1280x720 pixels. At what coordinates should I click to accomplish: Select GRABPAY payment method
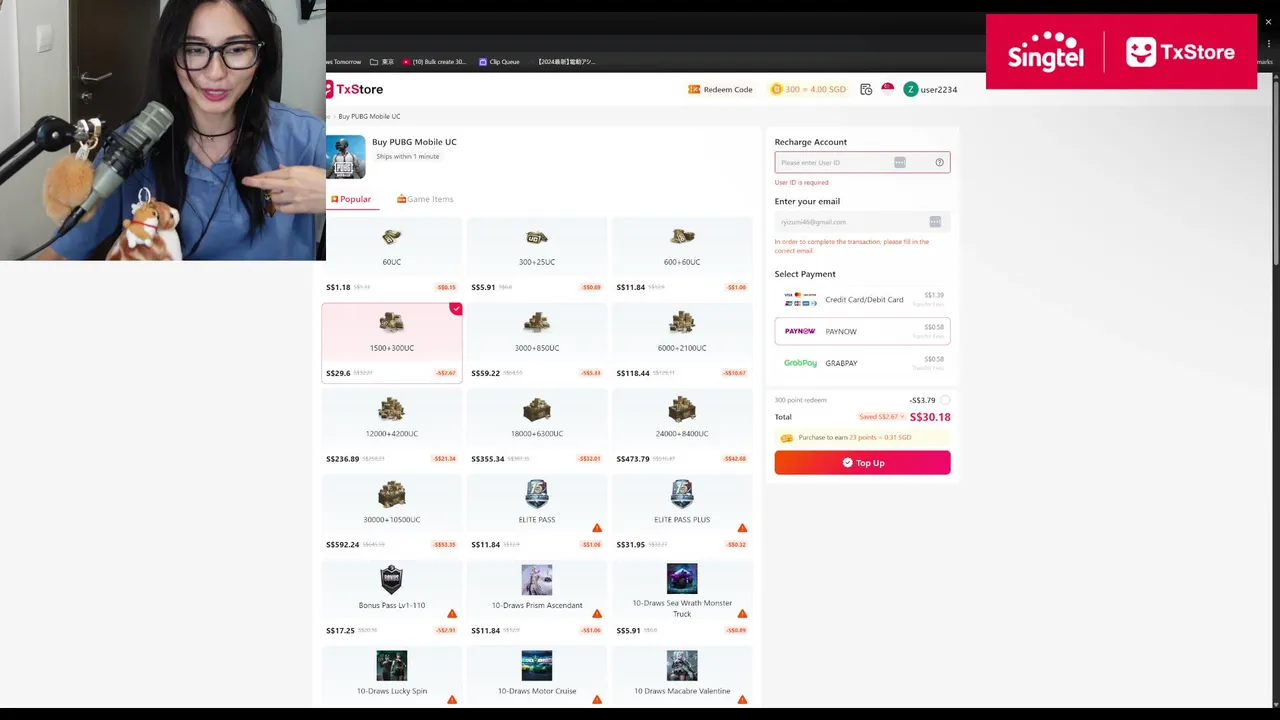click(x=862, y=363)
